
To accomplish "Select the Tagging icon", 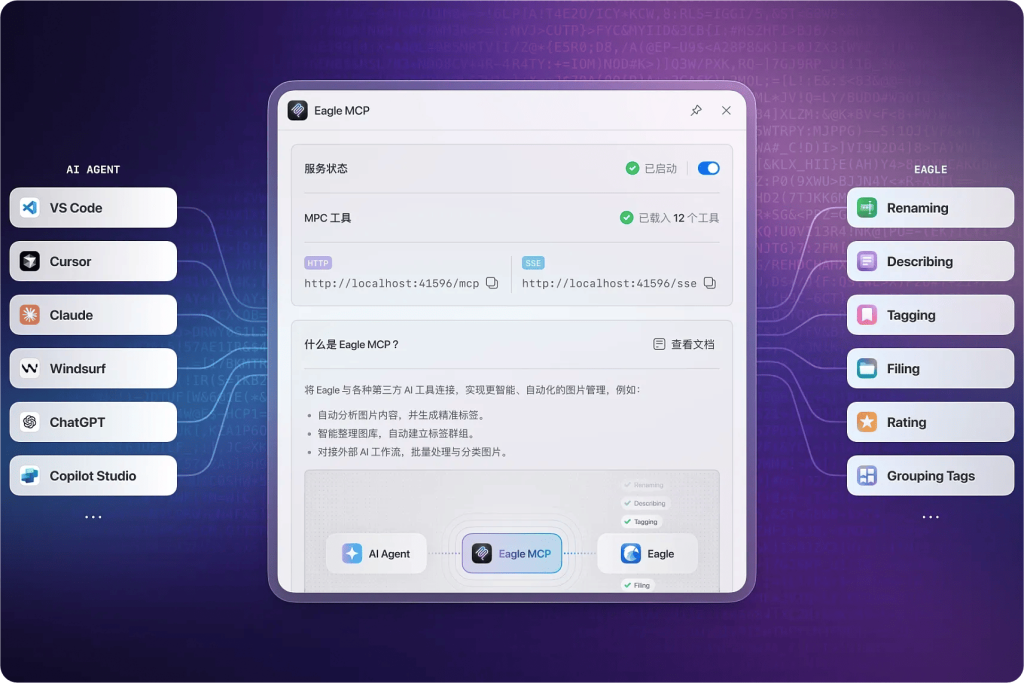I will 867,315.
